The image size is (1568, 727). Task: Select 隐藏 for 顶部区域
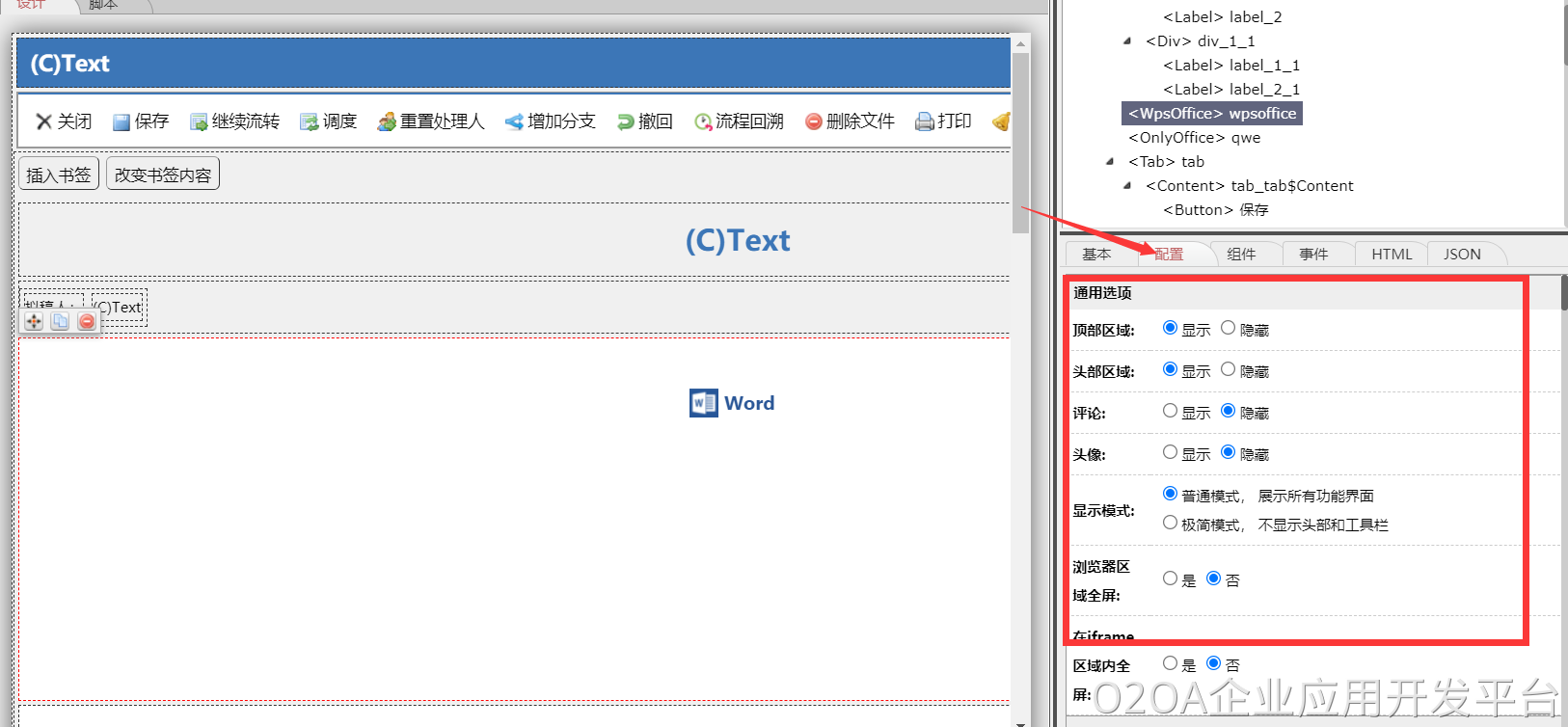pyautogui.click(x=1228, y=328)
